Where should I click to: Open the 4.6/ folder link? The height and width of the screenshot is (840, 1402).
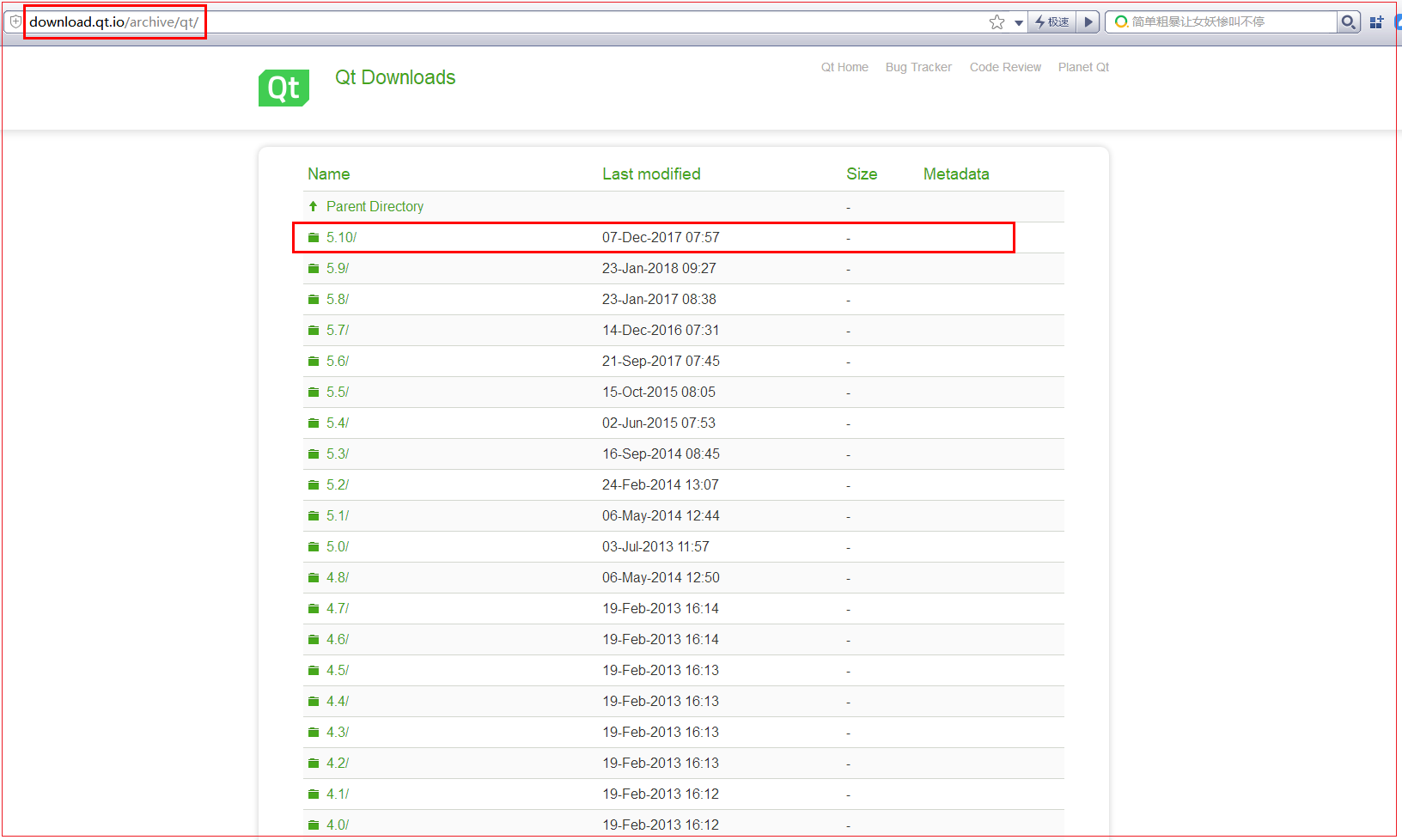(338, 640)
